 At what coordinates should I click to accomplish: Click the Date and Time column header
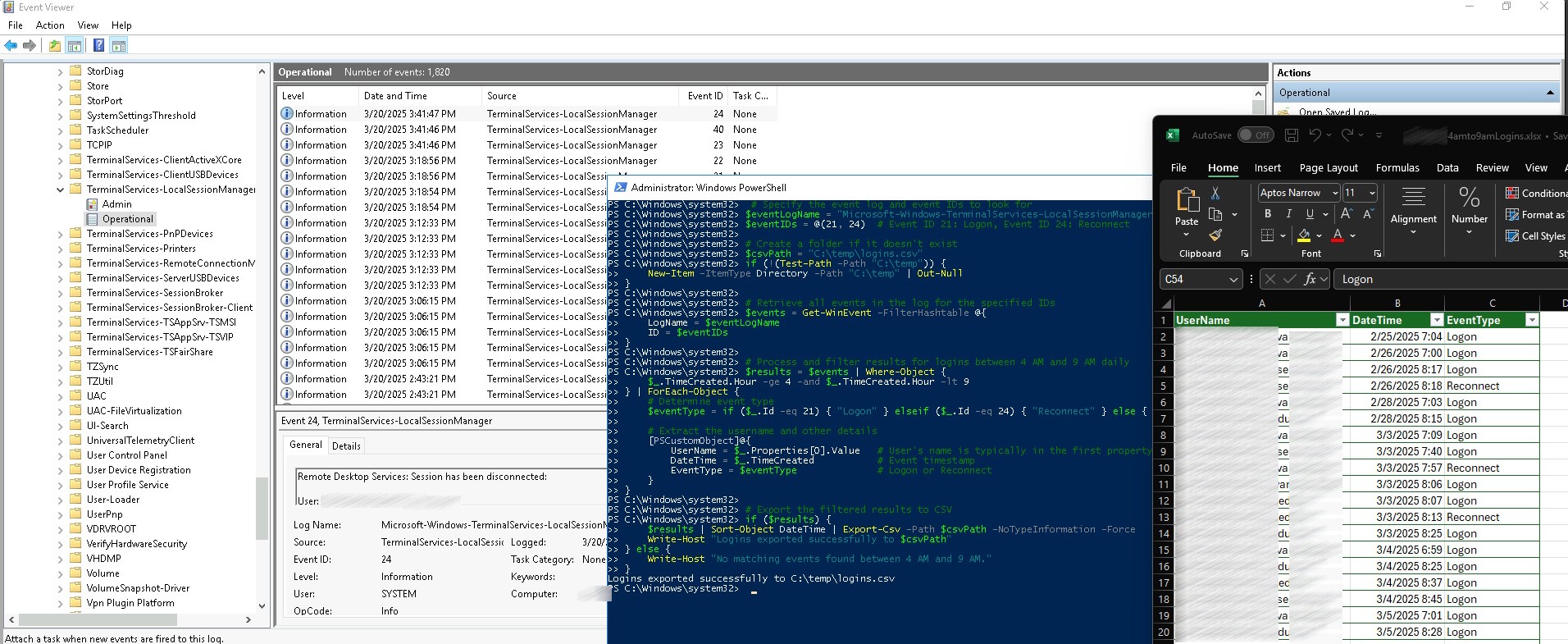[395, 96]
